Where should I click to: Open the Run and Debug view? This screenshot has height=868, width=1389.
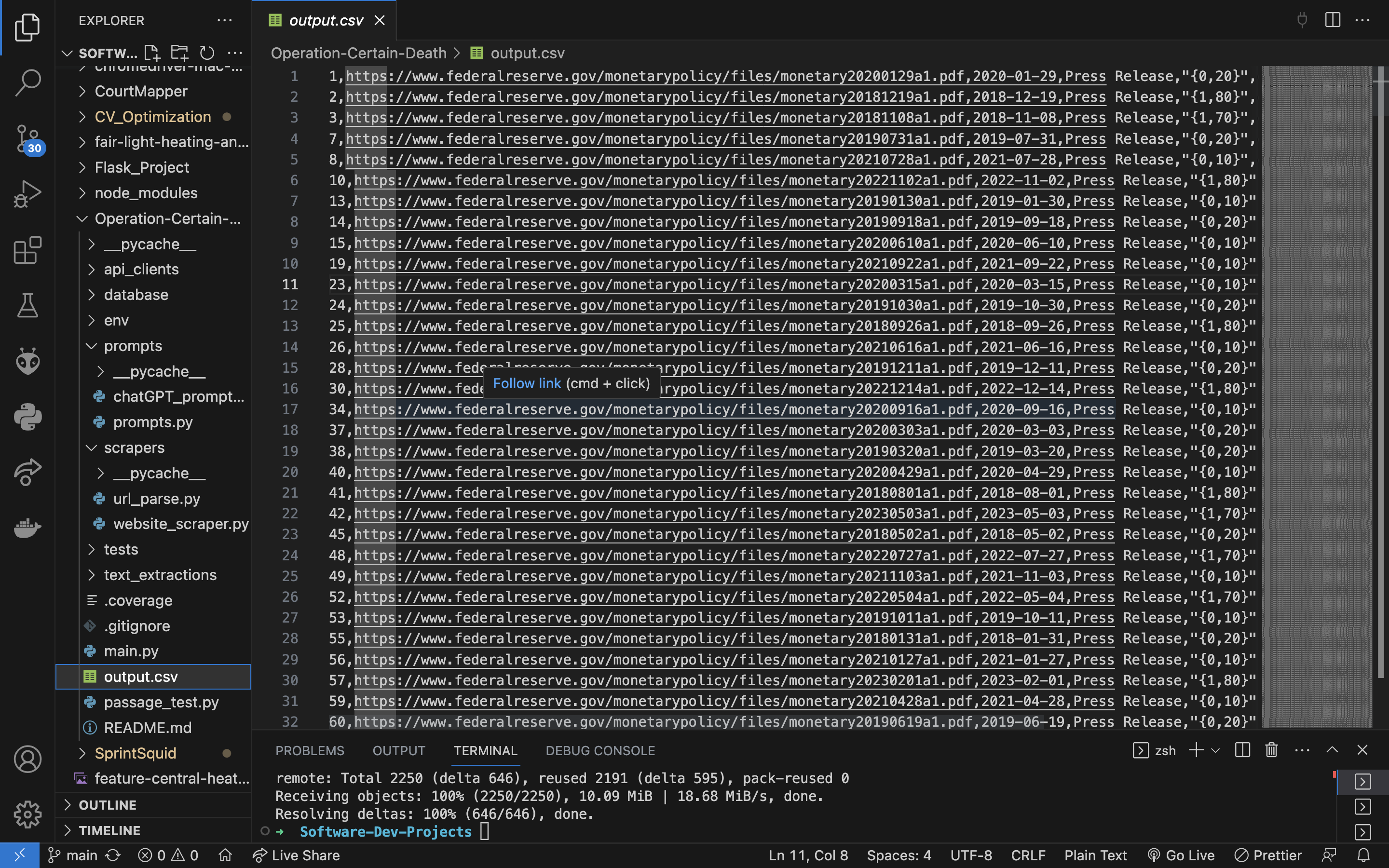coord(27,194)
